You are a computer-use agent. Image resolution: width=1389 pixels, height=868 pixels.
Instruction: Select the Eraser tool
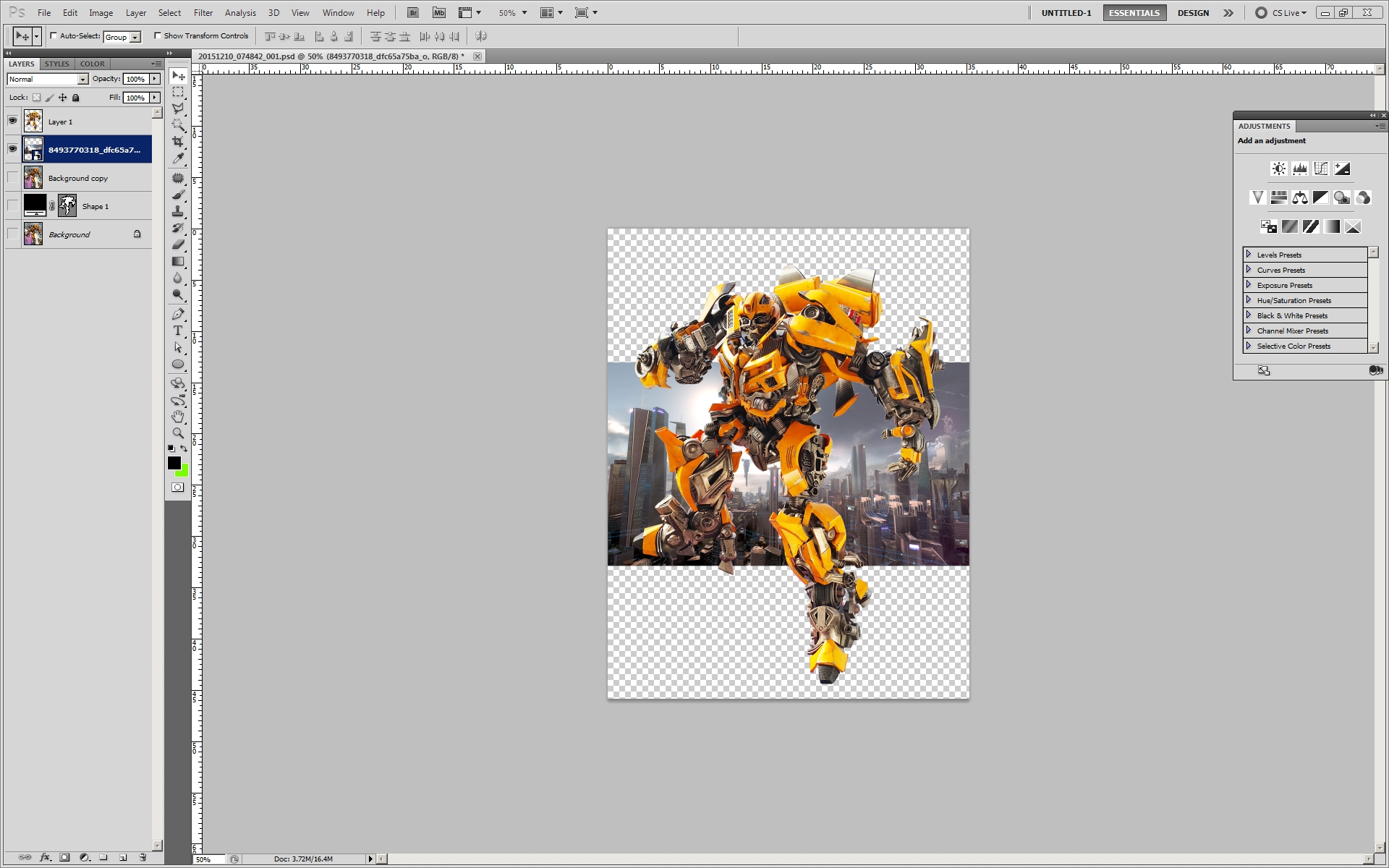pyautogui.click(x=178, y=244)
